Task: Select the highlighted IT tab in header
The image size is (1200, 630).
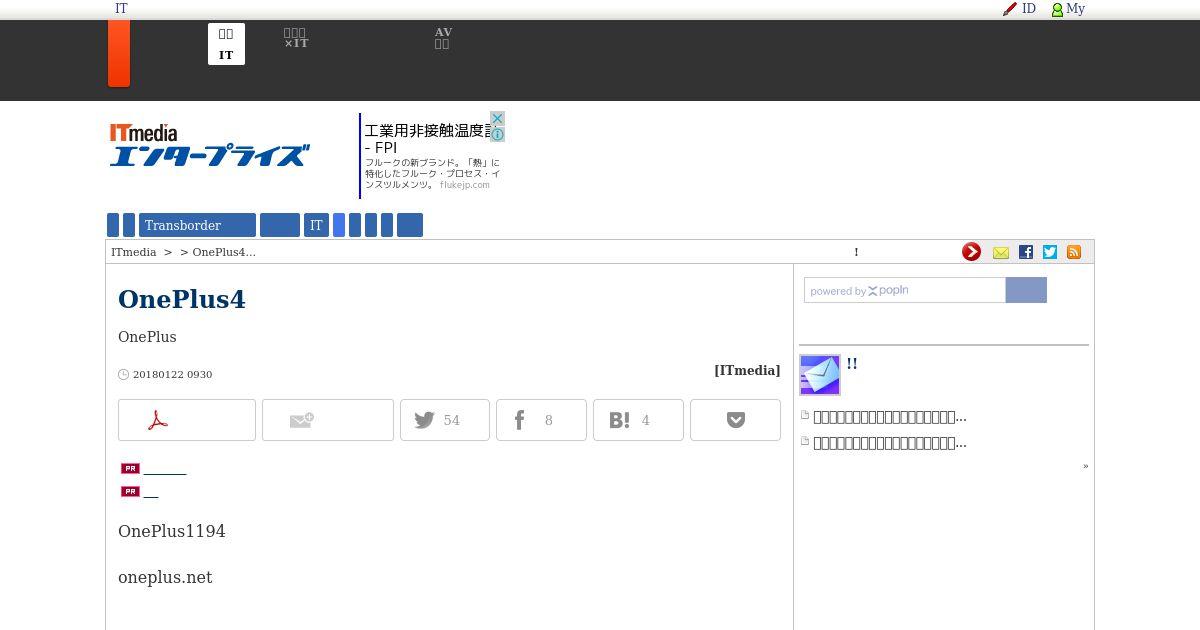Action: (226, 44)
